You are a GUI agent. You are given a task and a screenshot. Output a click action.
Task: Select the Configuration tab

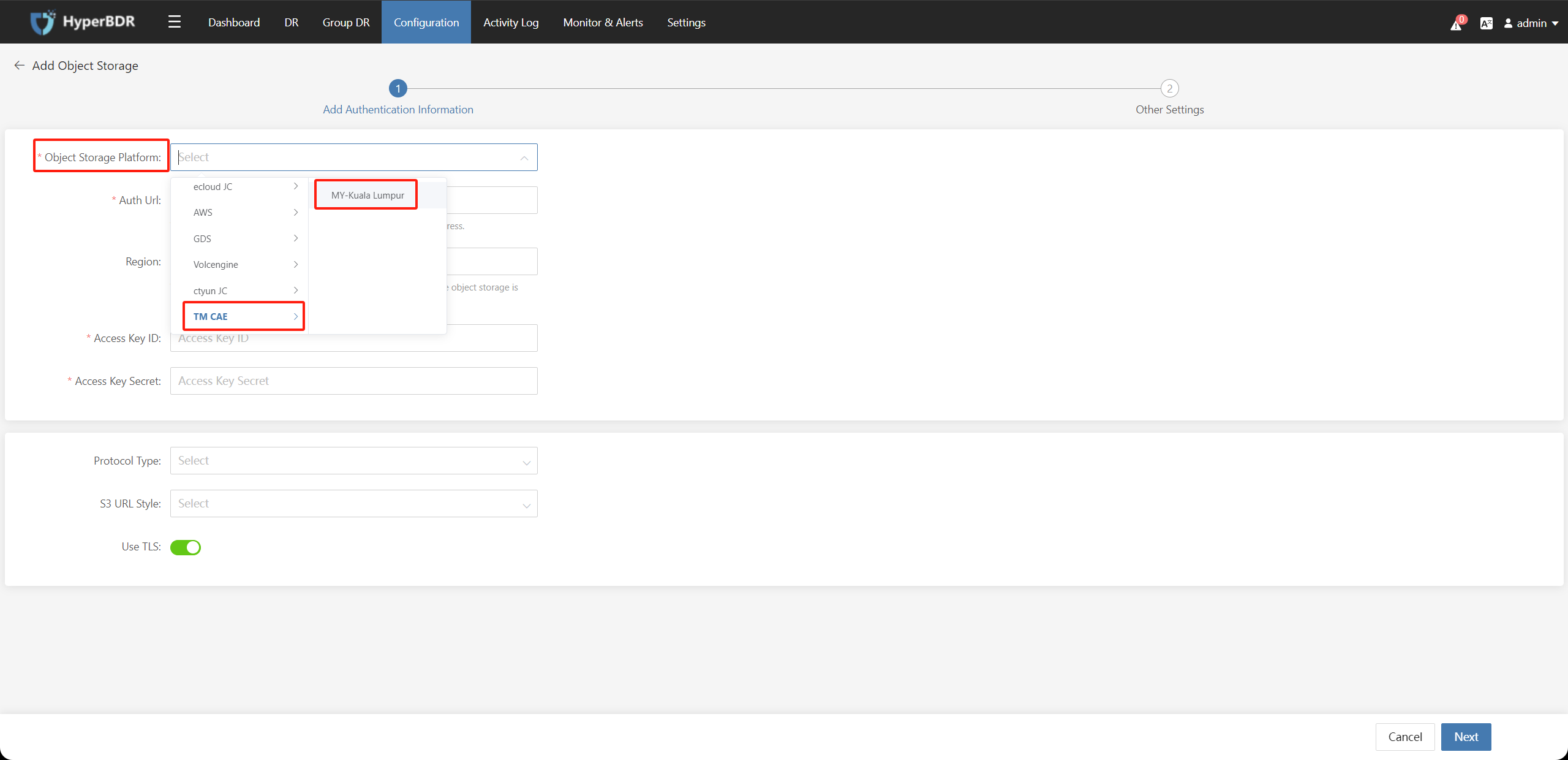pyautogui.click(x=426, y=22)
